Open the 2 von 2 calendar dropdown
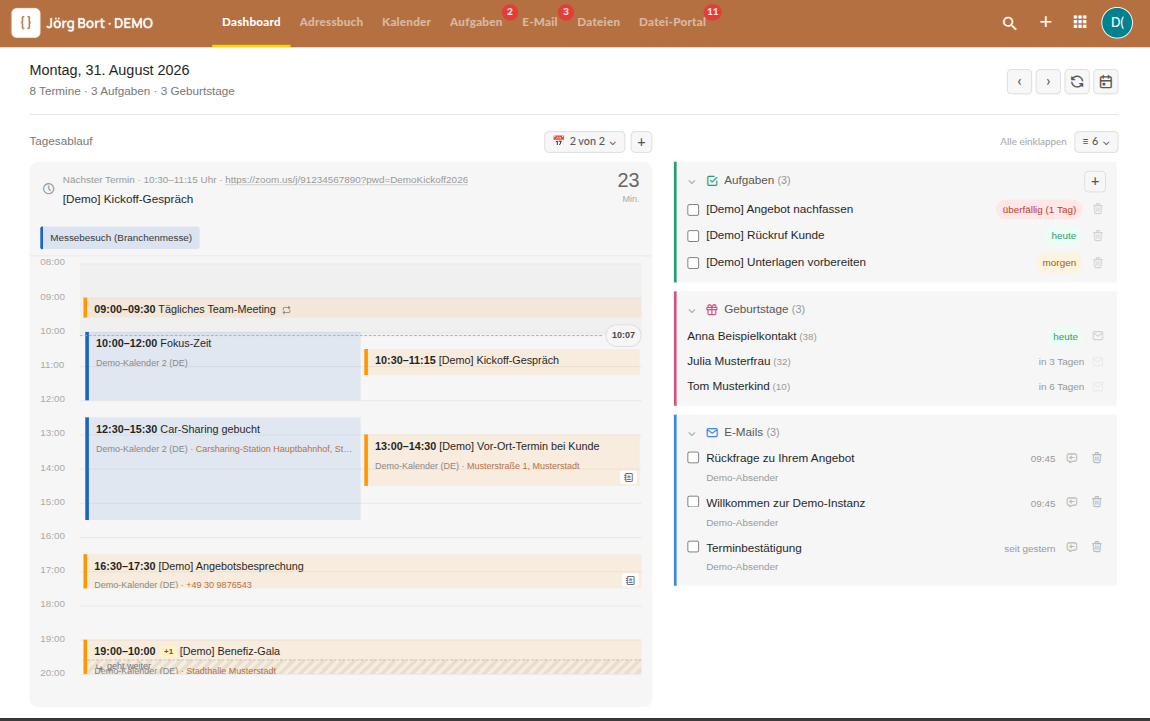The height and width of the screenshot is (721, 1150). [585, 142]
